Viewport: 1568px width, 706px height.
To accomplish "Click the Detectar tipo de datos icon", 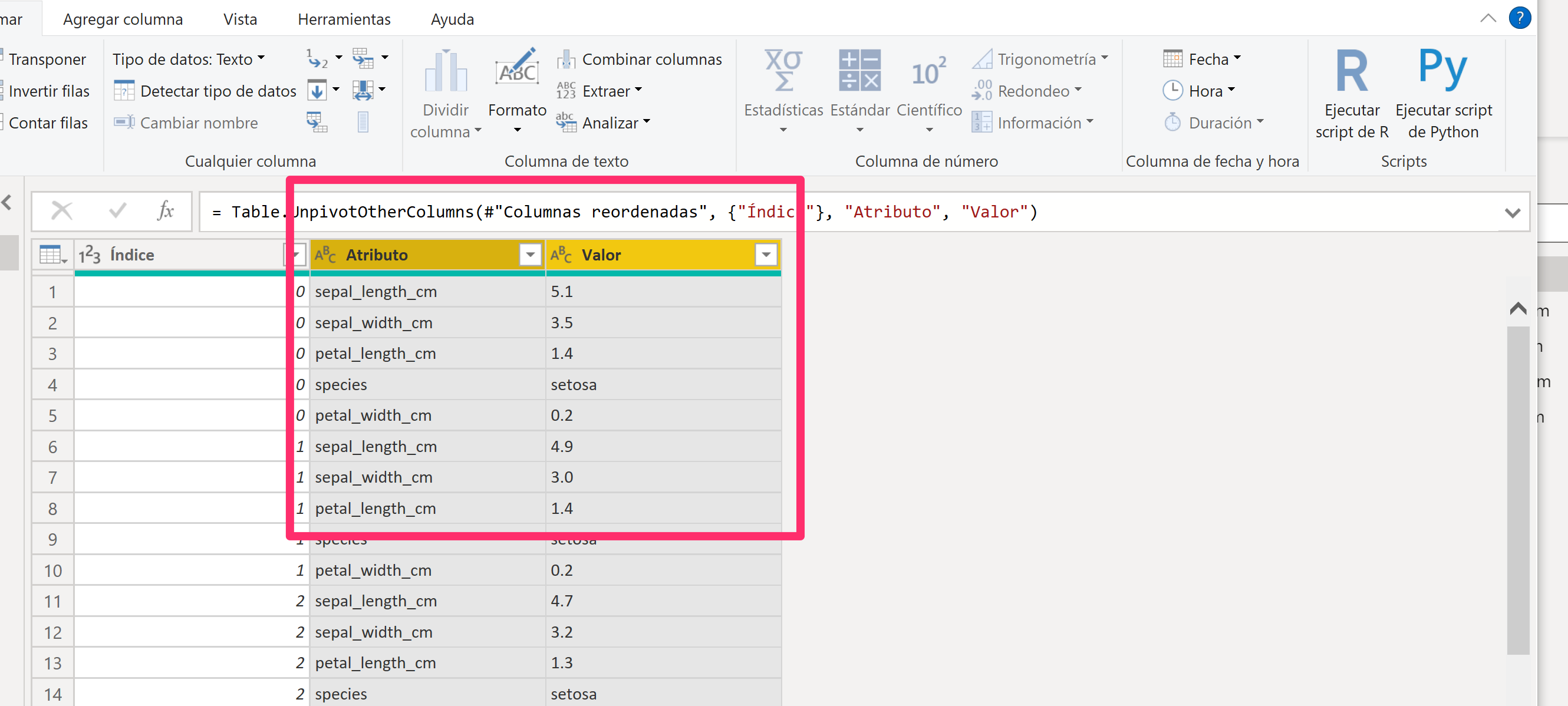I will point(124,91).
